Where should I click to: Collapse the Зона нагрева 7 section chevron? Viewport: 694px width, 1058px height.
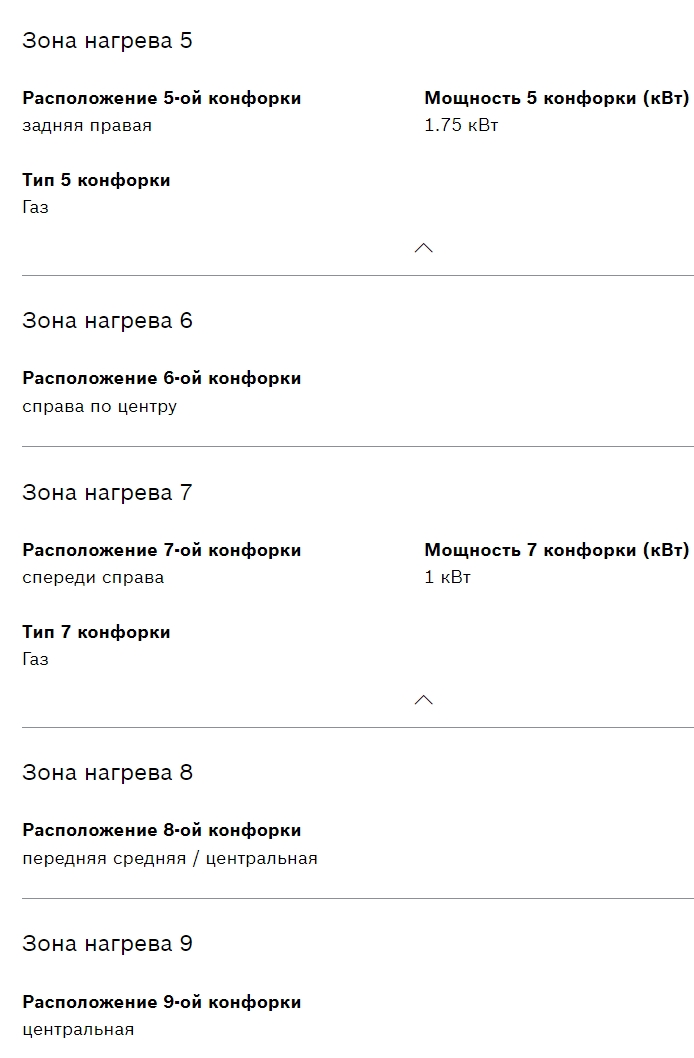pos(423,700)
